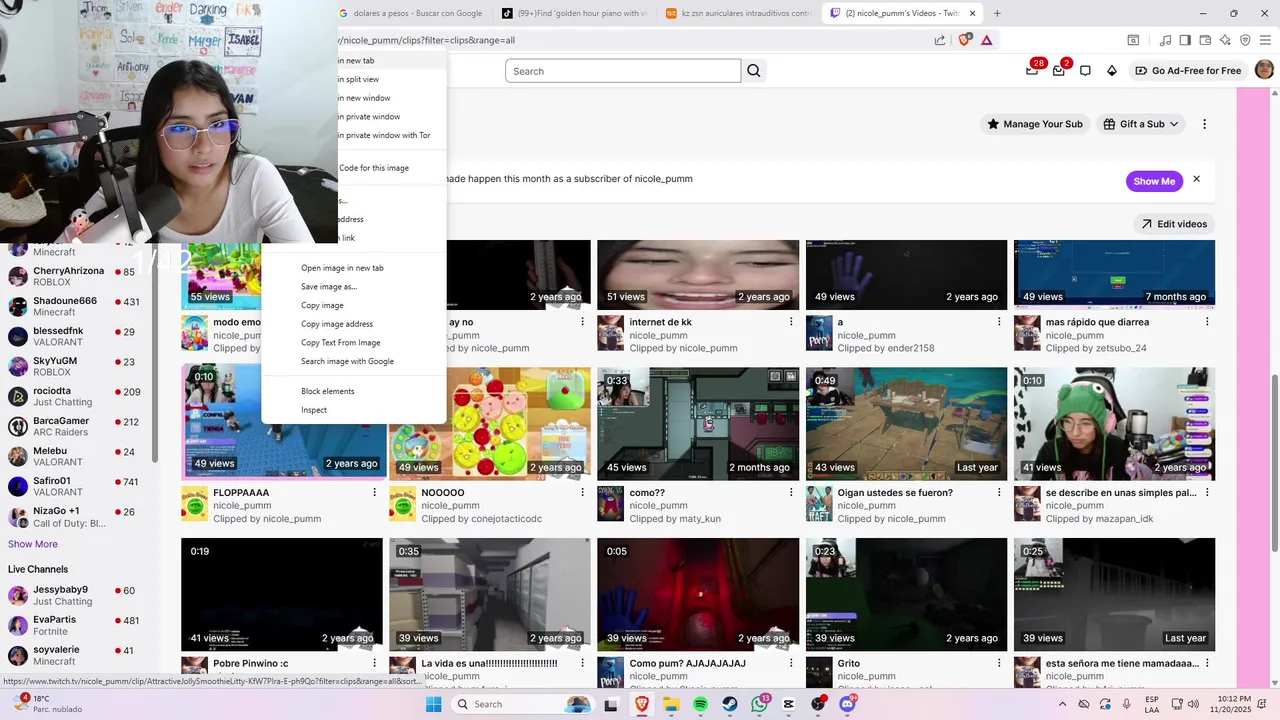Viewport: 1280px width, 720px height.
Task: Click 'Clipped by ender2158' text
Action: coord(886,349)
